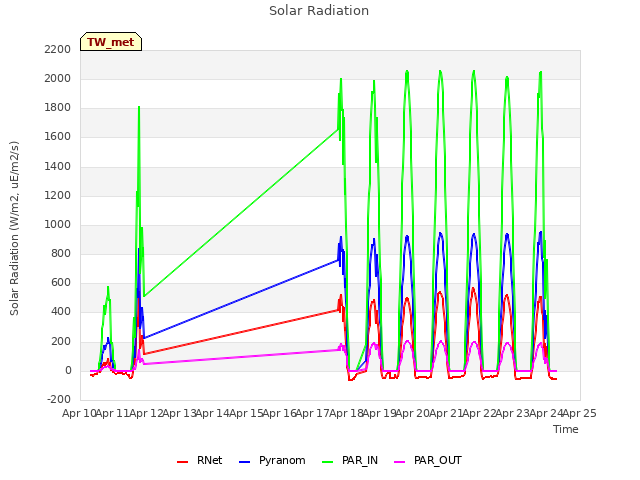
Task: Click the Apr 20 x-axis date label
Action: (x=413, y=413)
